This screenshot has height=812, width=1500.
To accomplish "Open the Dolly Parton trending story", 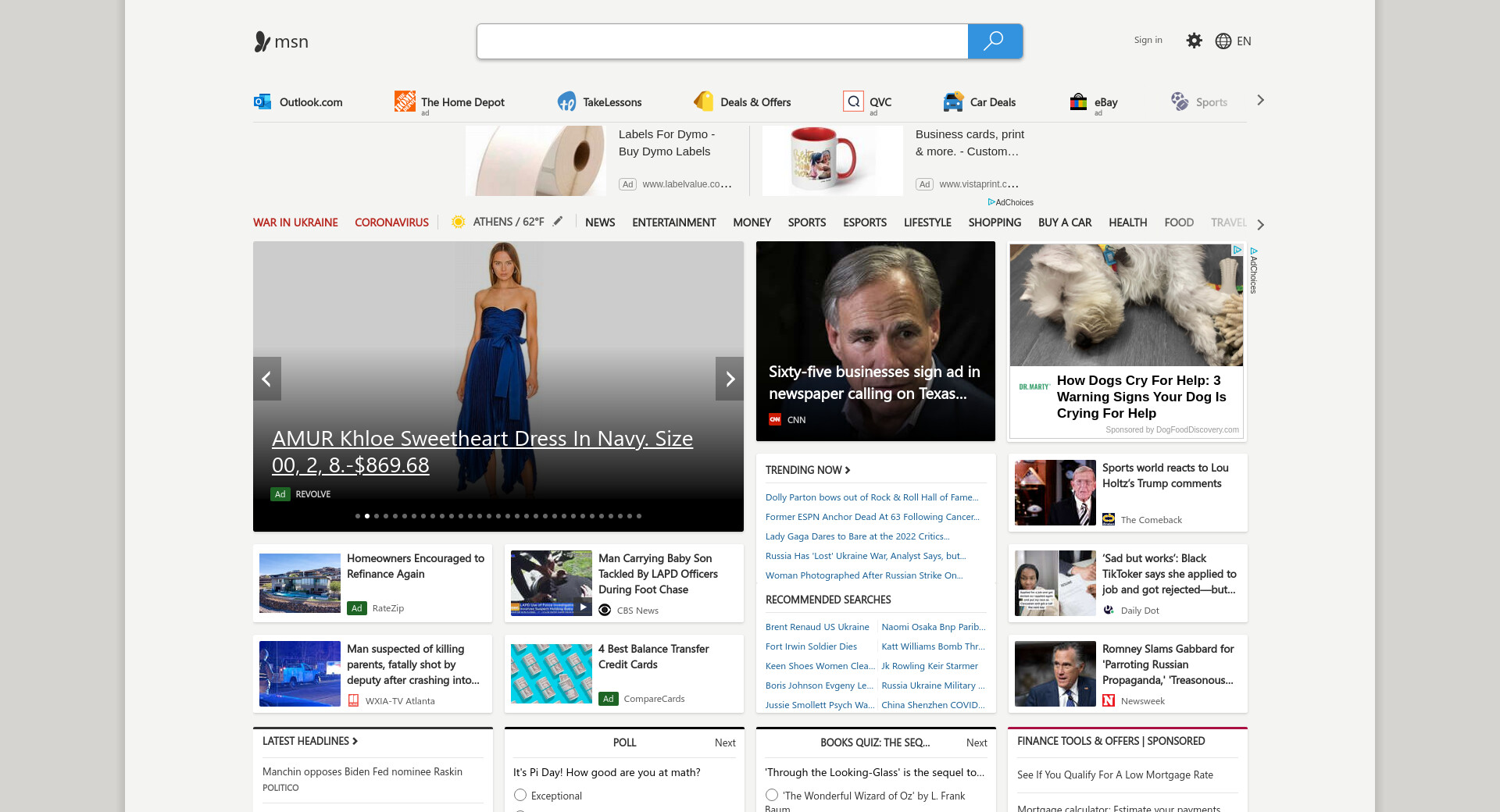I will click(871, 497).
